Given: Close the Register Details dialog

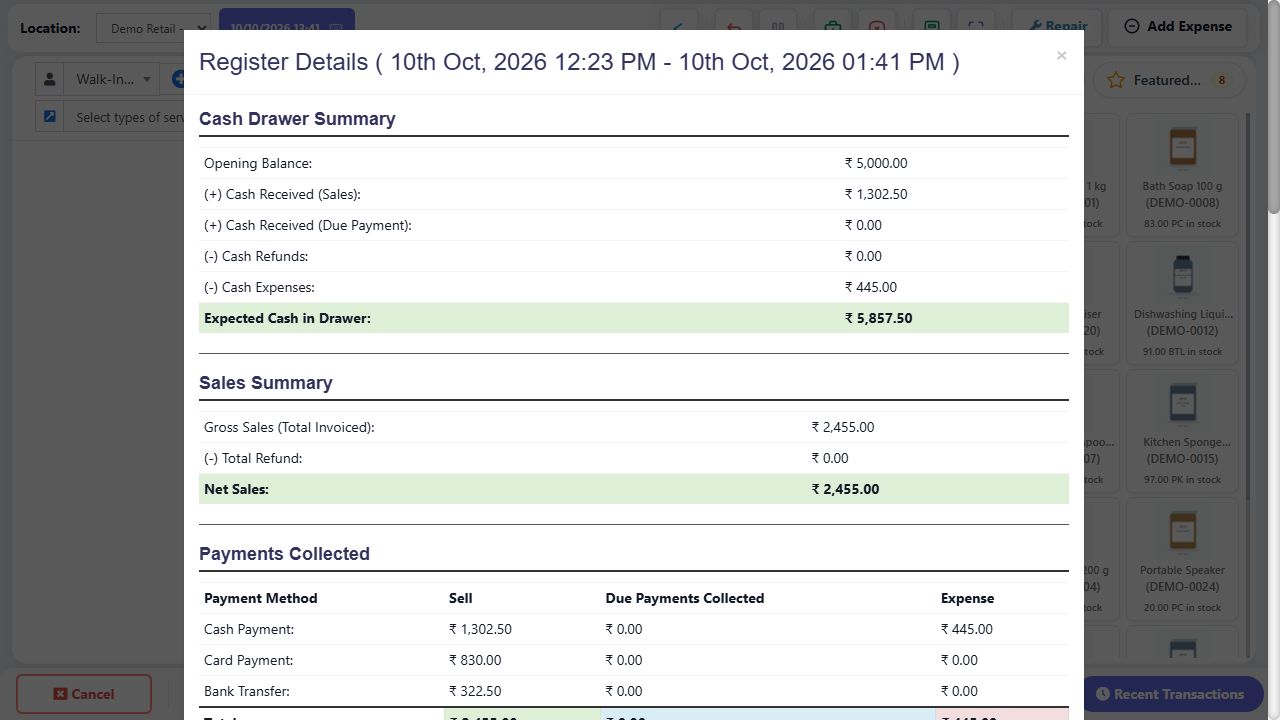Looking at the screenshot, I should pyautogui.click(x=1061, y=55).
